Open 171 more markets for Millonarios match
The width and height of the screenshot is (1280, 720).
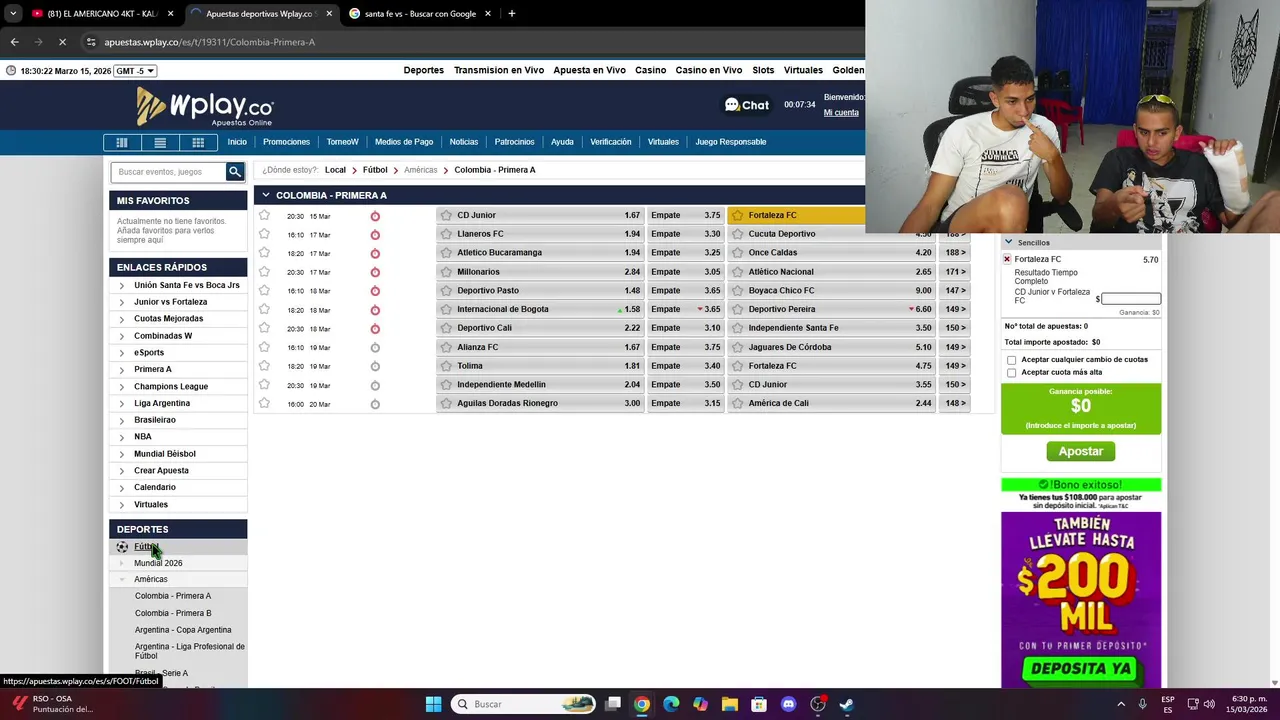point(955,272)
